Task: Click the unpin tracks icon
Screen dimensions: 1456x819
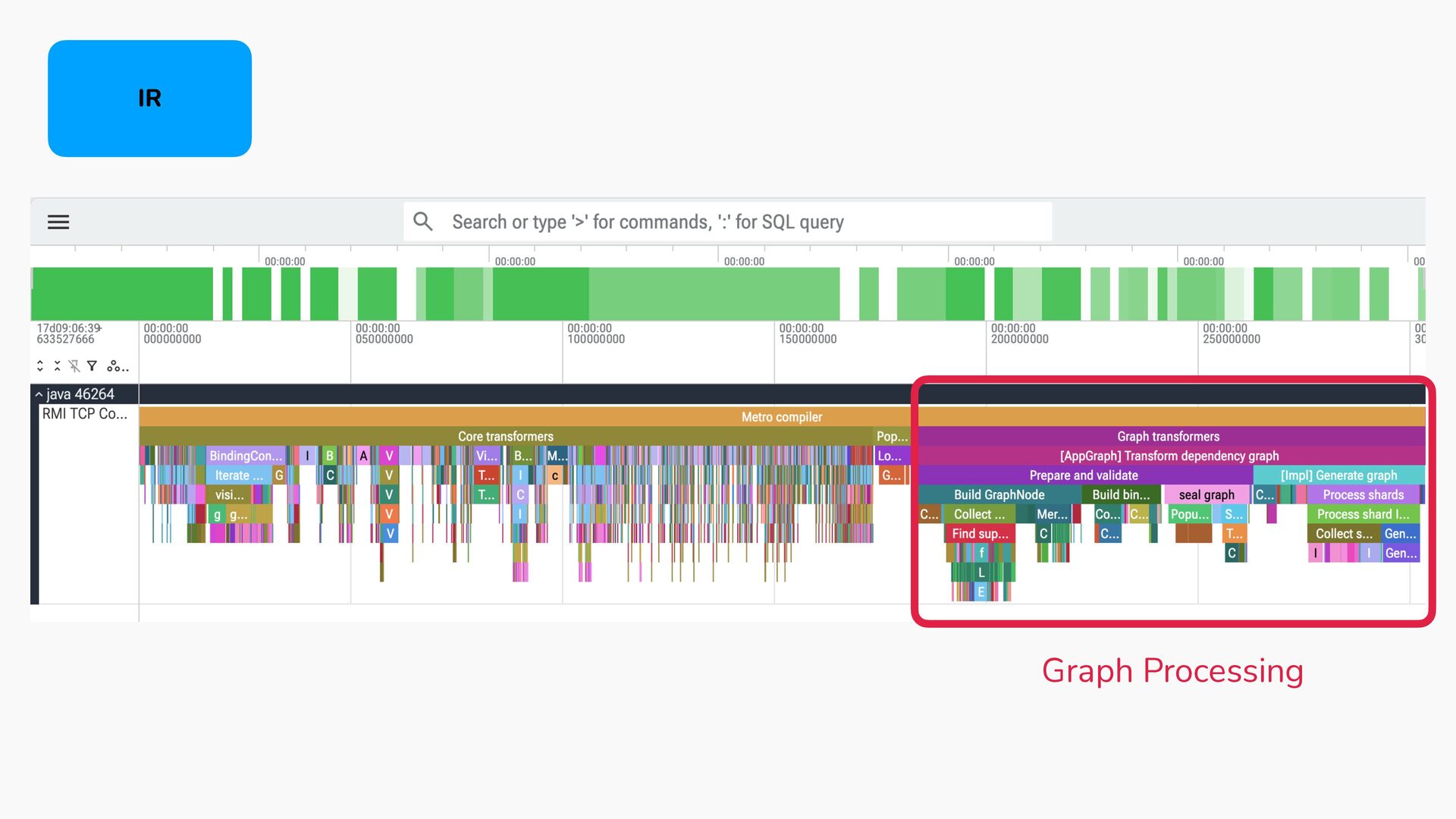Action: point(74,366)
